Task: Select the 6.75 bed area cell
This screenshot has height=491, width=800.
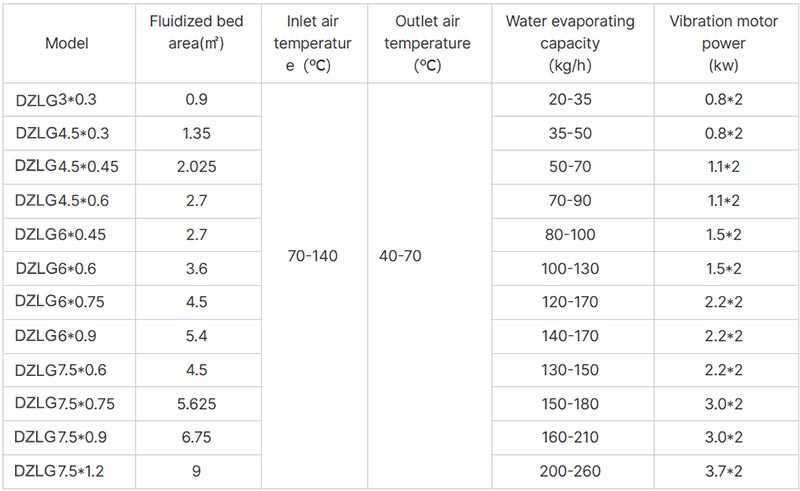Action: (196, 437)
